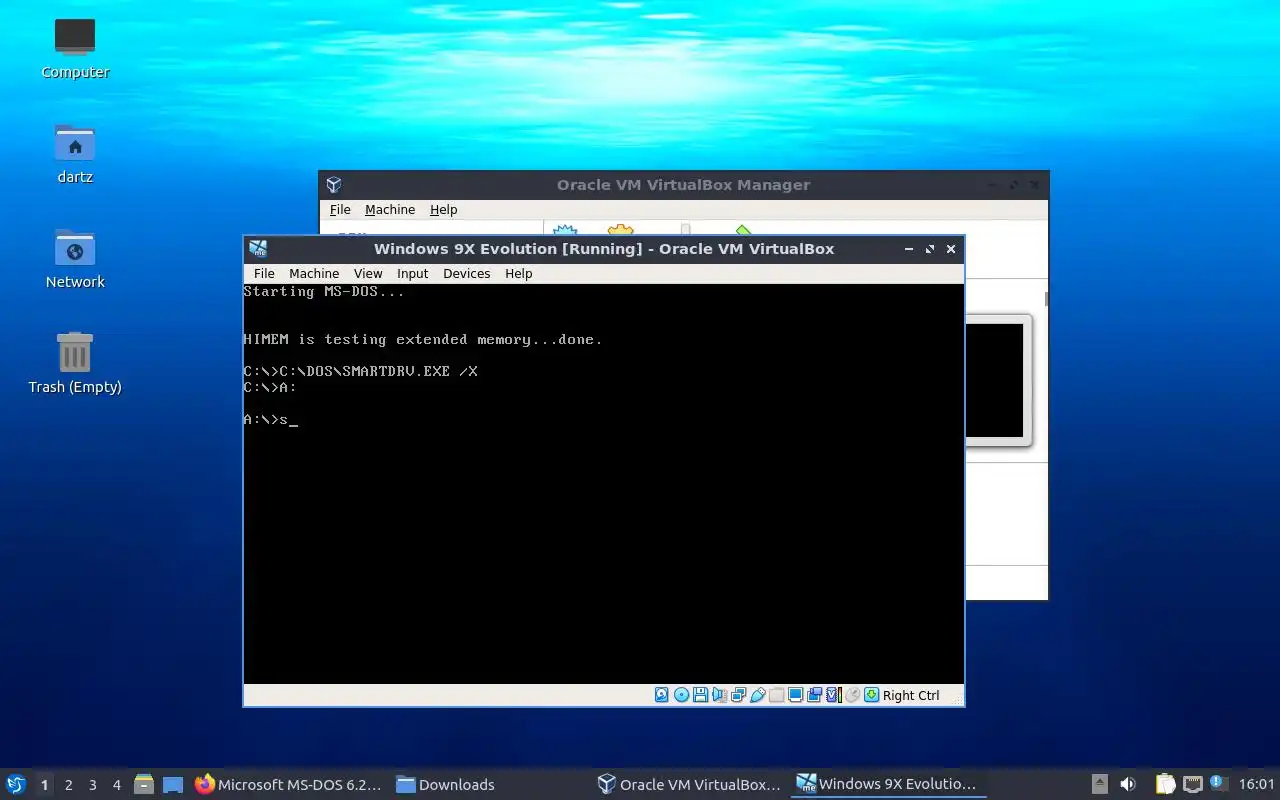Open File menu in the VM window
Screen dimensions: 1280x800
coord(264,273)
